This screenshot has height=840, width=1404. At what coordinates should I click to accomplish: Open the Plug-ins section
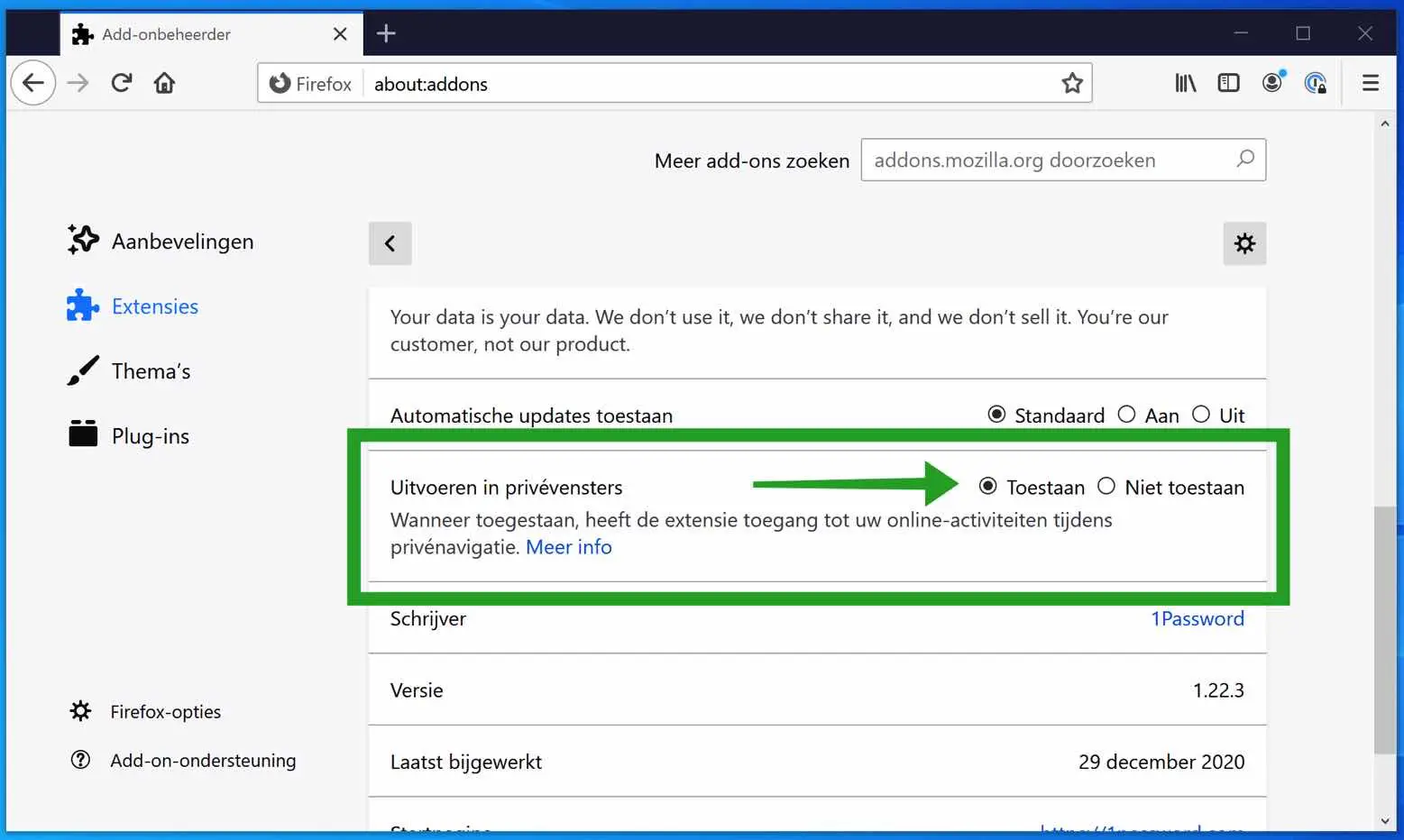point(129,436)
